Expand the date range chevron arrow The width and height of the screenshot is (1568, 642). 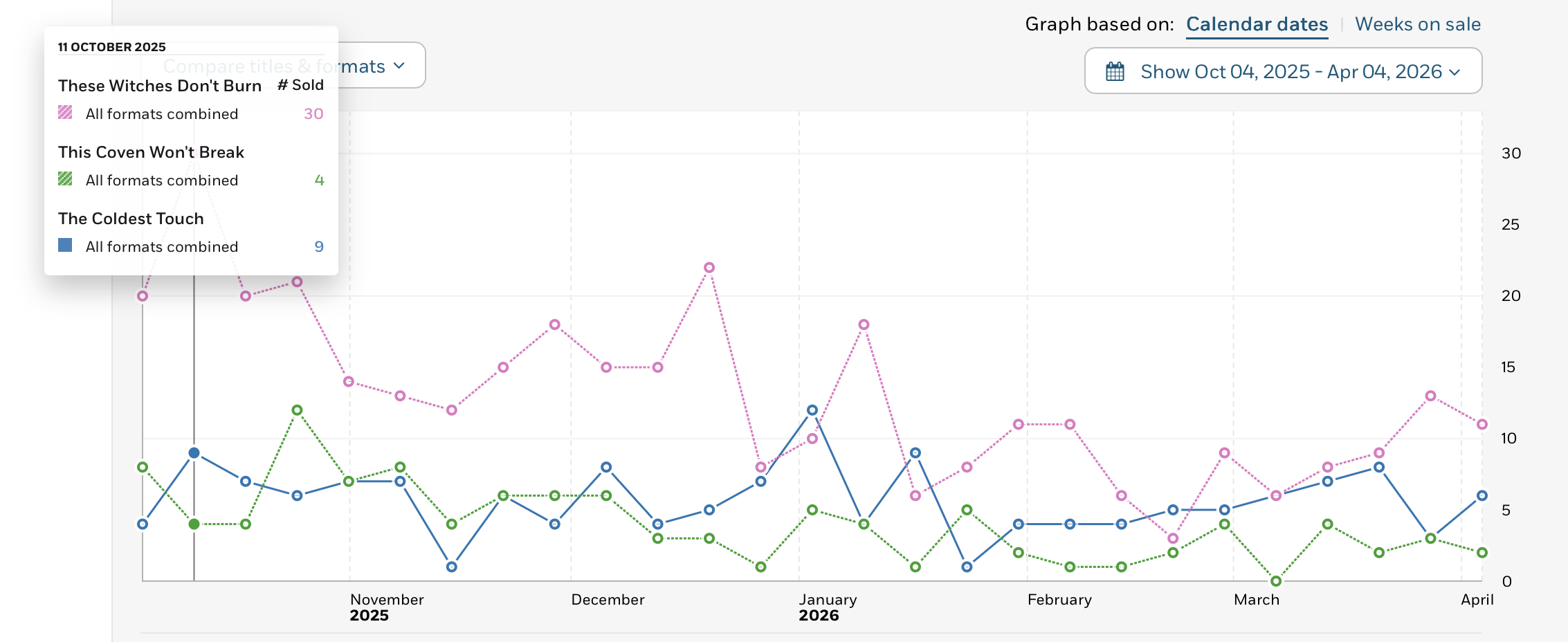tap(1455, 72)
